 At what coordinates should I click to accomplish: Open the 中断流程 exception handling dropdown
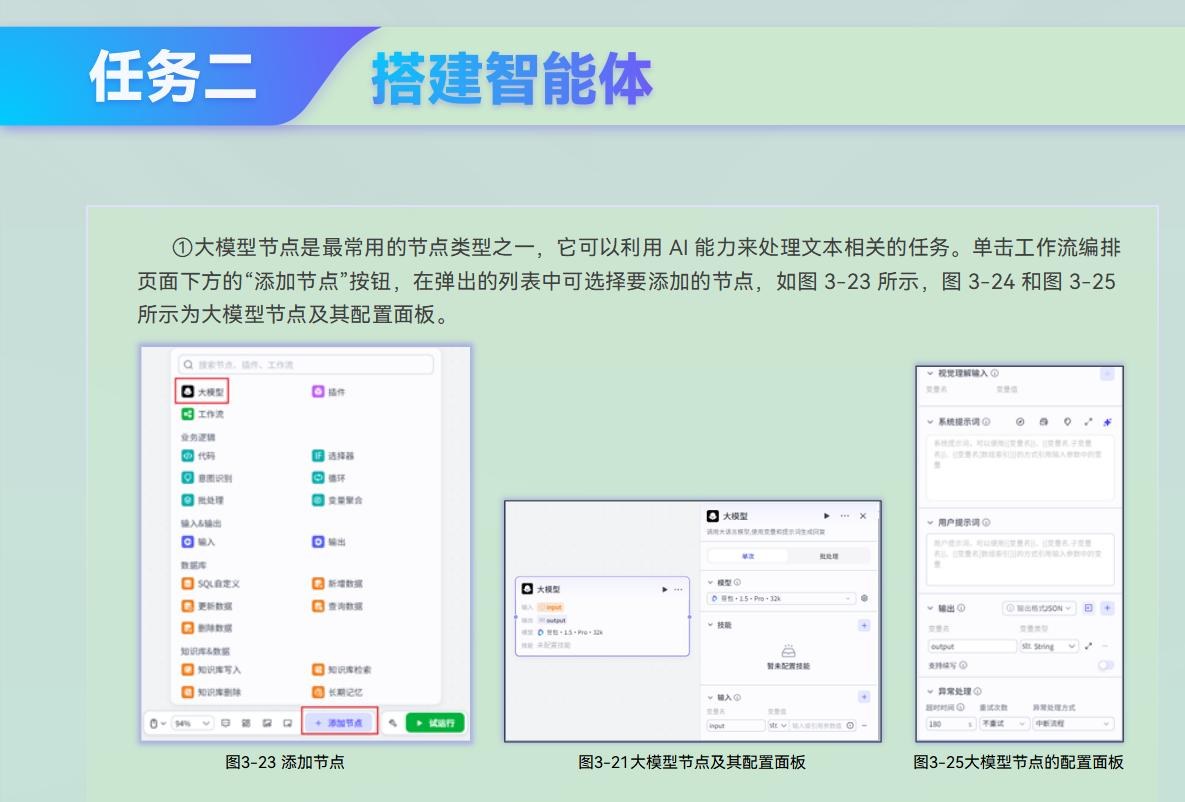coord(1073,723)
